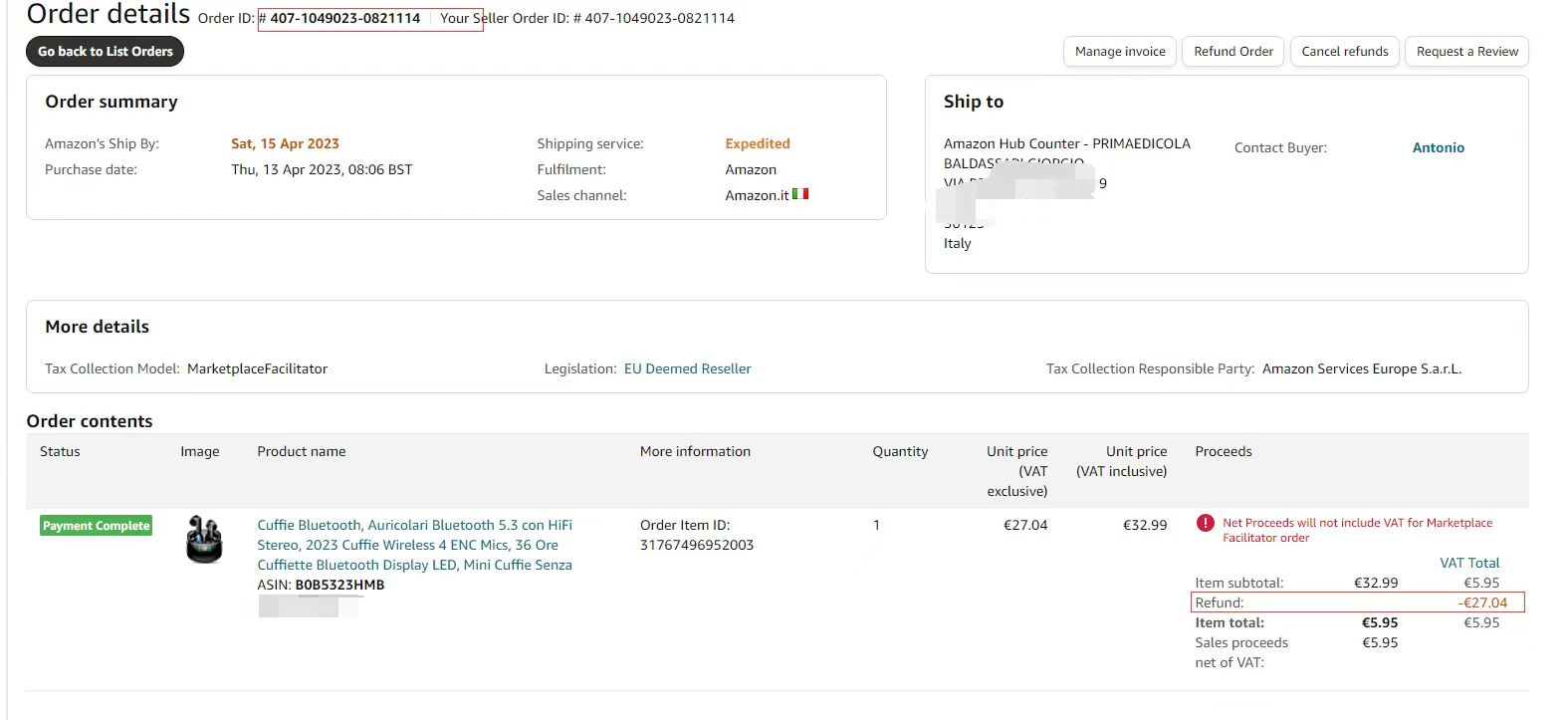Contact buyer Antonio via name link
The image size is (1568, 720).
(x=1438, y=147)
